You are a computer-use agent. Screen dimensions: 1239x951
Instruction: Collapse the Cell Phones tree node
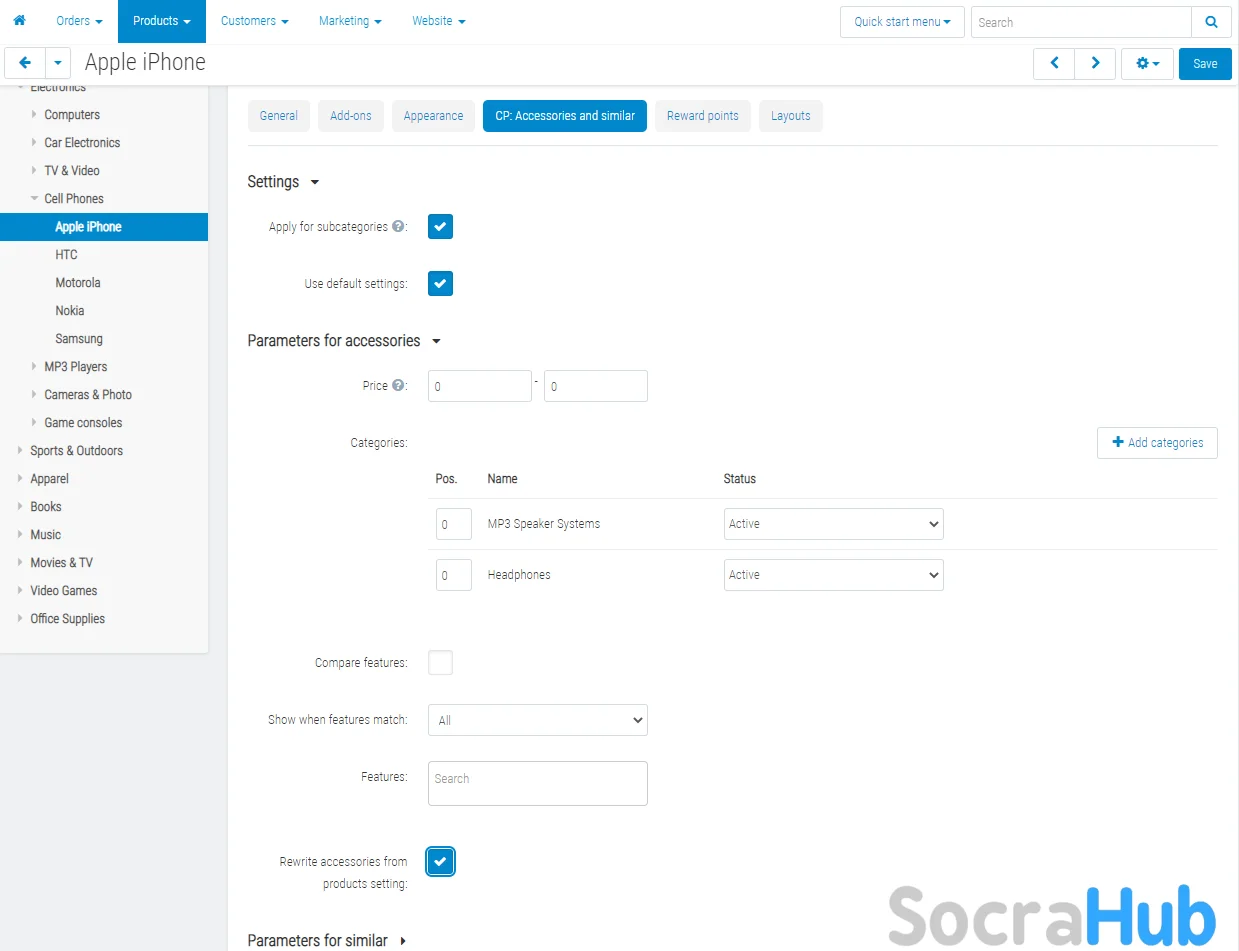click(35, 199)
